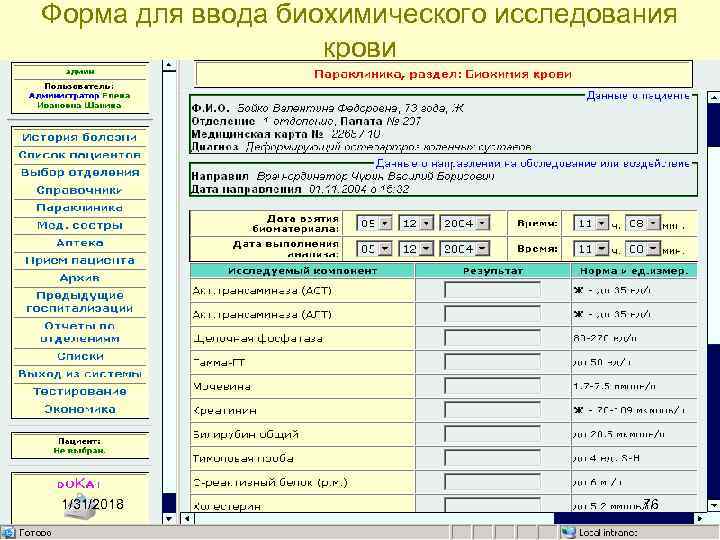
Task: Click right scrollbar down arrow
Action: pos(714,506)
